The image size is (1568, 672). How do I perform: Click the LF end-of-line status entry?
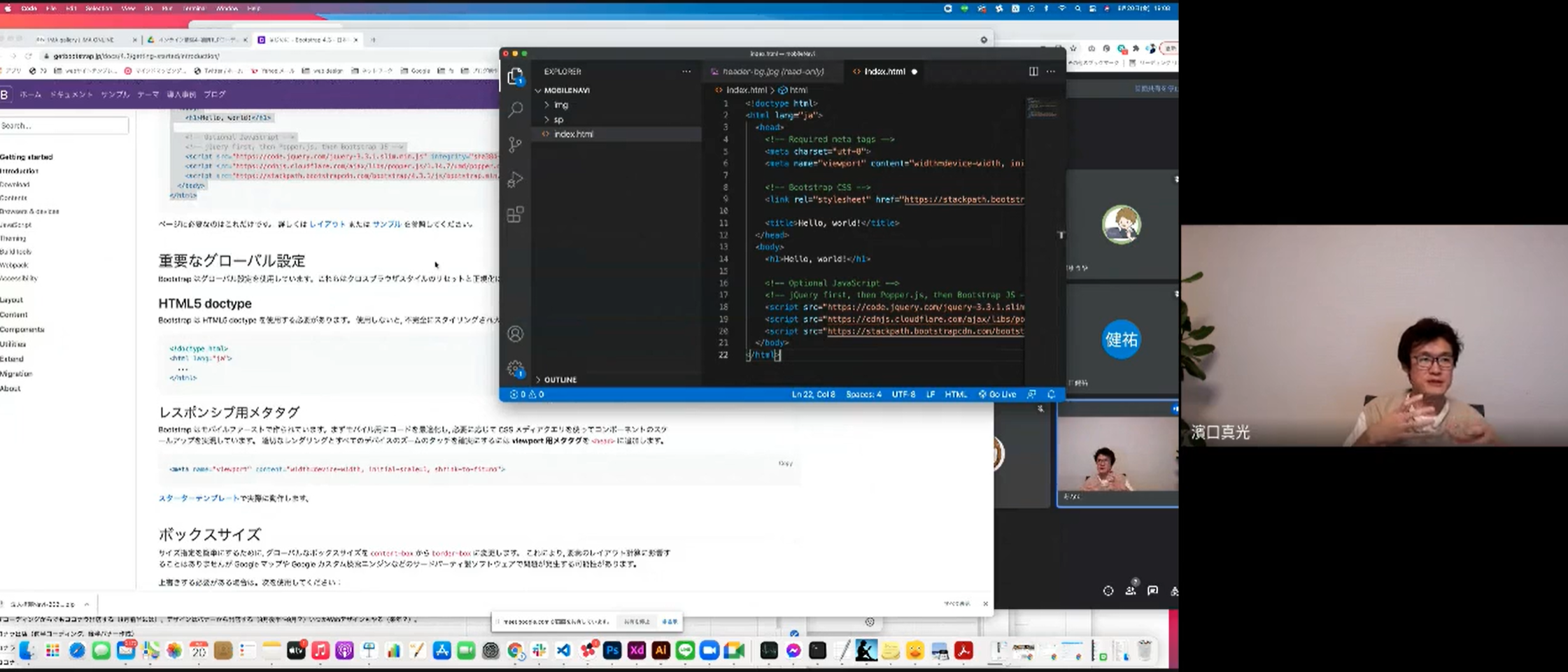coord(930,394)
